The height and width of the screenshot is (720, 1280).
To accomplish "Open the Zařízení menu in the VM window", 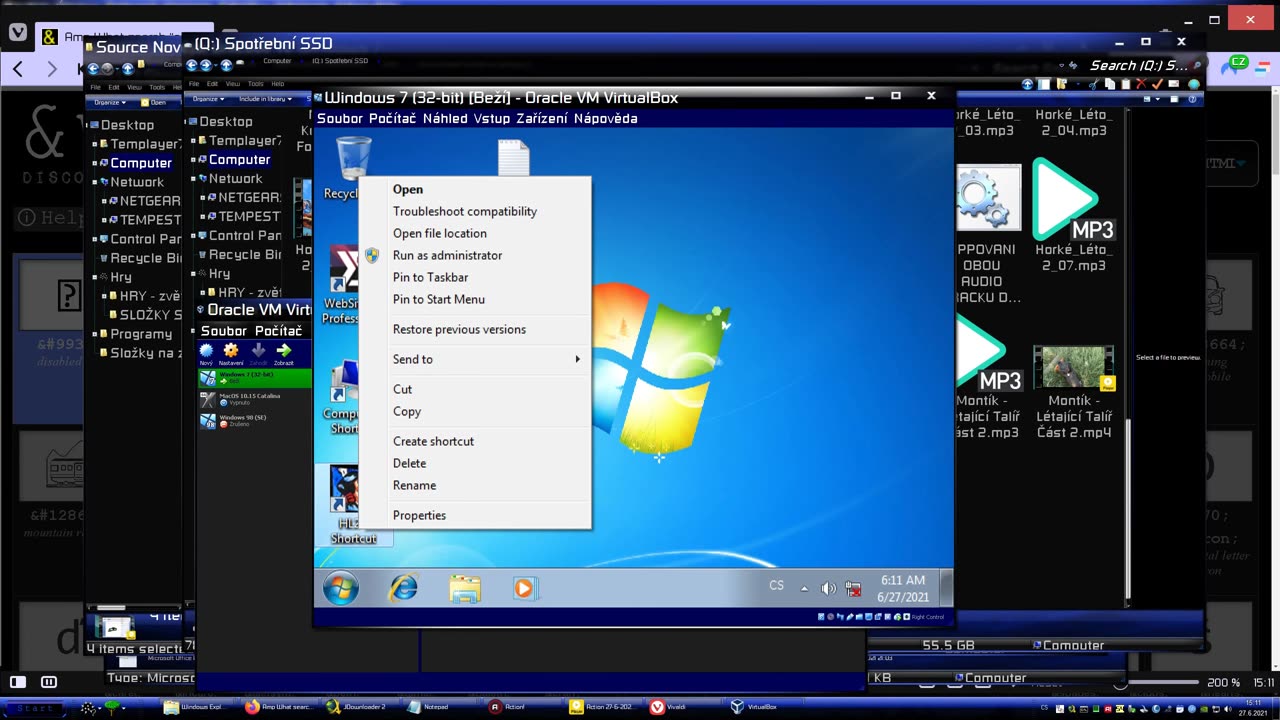I will pos(542,118).
